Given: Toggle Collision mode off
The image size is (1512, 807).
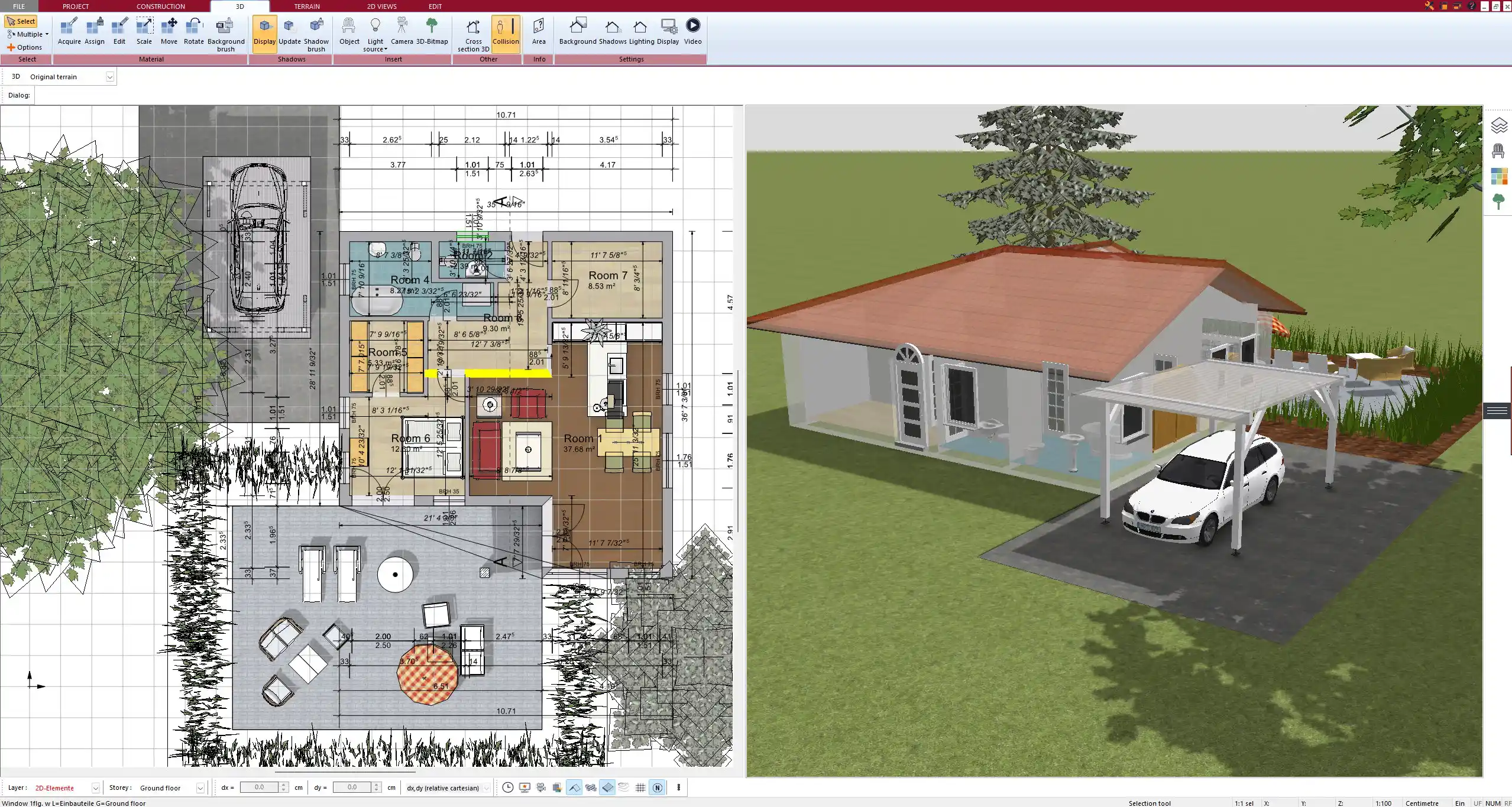Looking at the screenshot, I should click(x=506, y=34).
